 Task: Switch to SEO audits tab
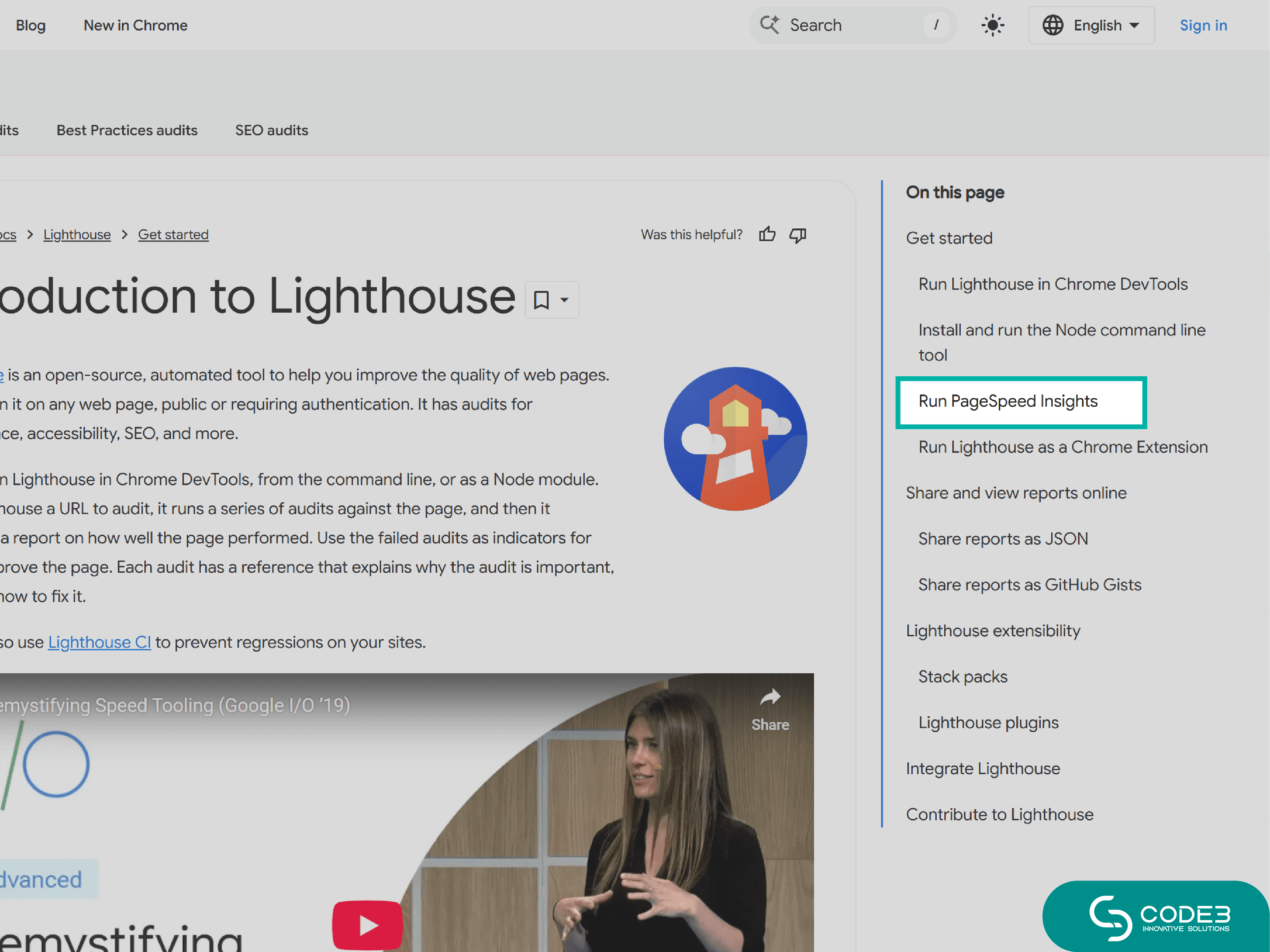272,130
